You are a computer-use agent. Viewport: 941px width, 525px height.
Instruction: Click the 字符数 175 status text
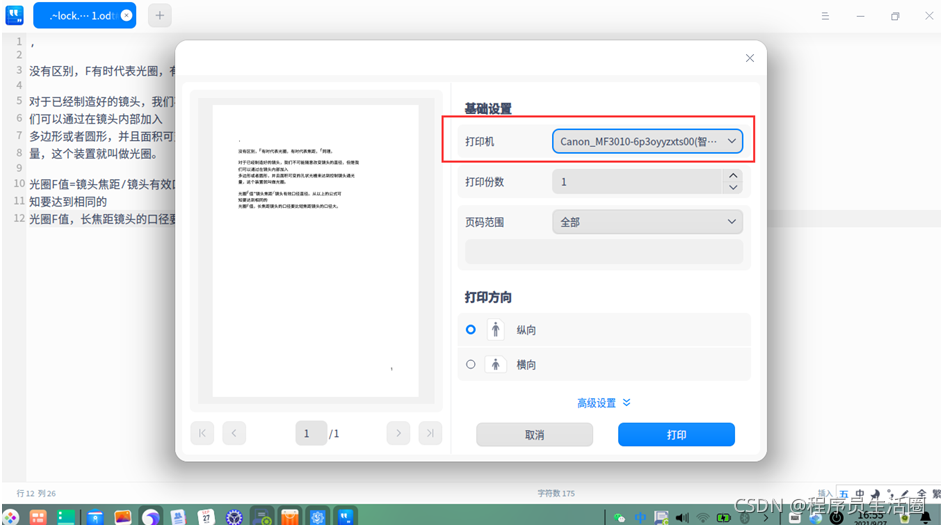556,493
